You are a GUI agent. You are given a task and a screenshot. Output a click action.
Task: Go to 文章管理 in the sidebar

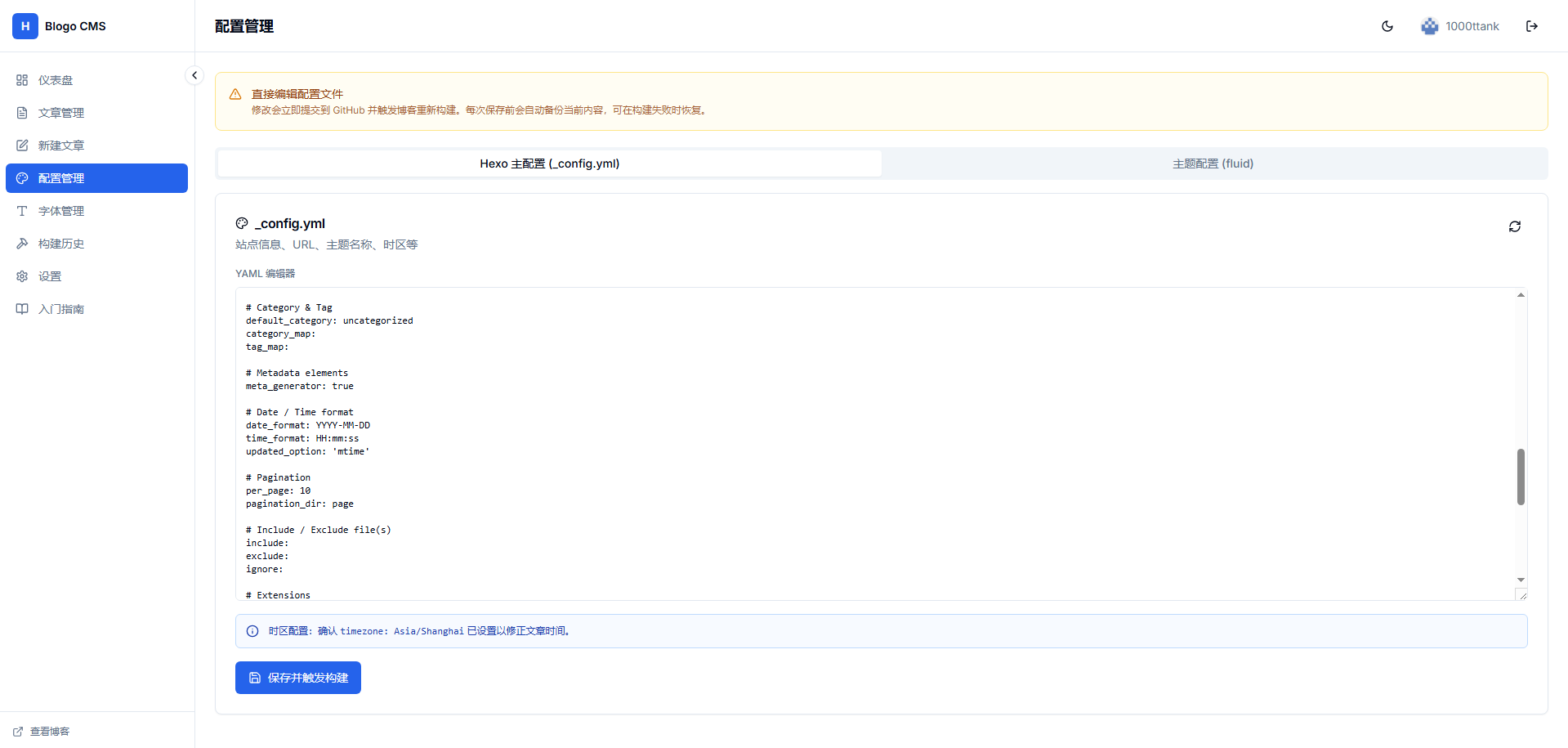(60, 113)
